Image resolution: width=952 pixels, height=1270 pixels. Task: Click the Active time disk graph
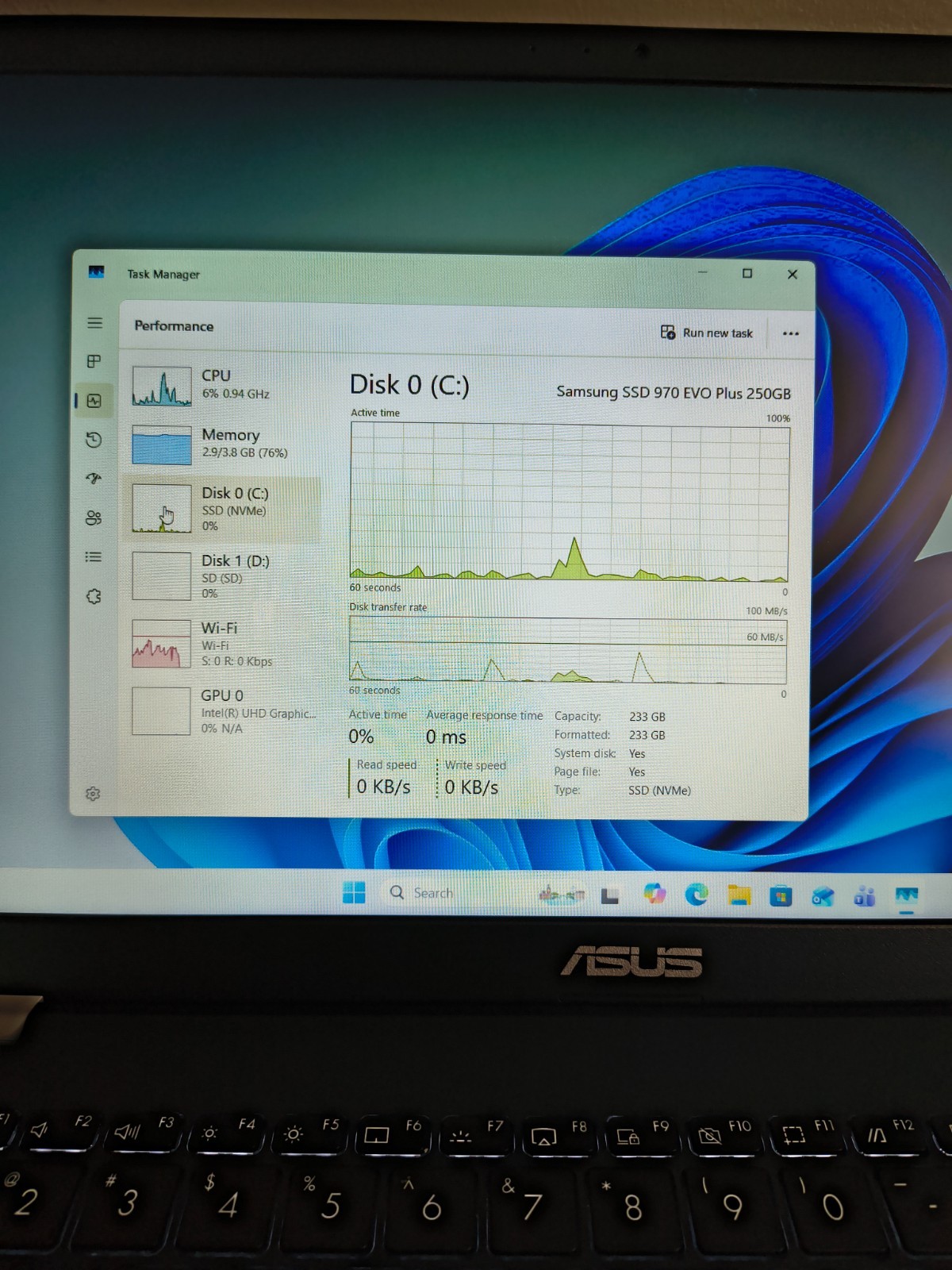point(570,501)
